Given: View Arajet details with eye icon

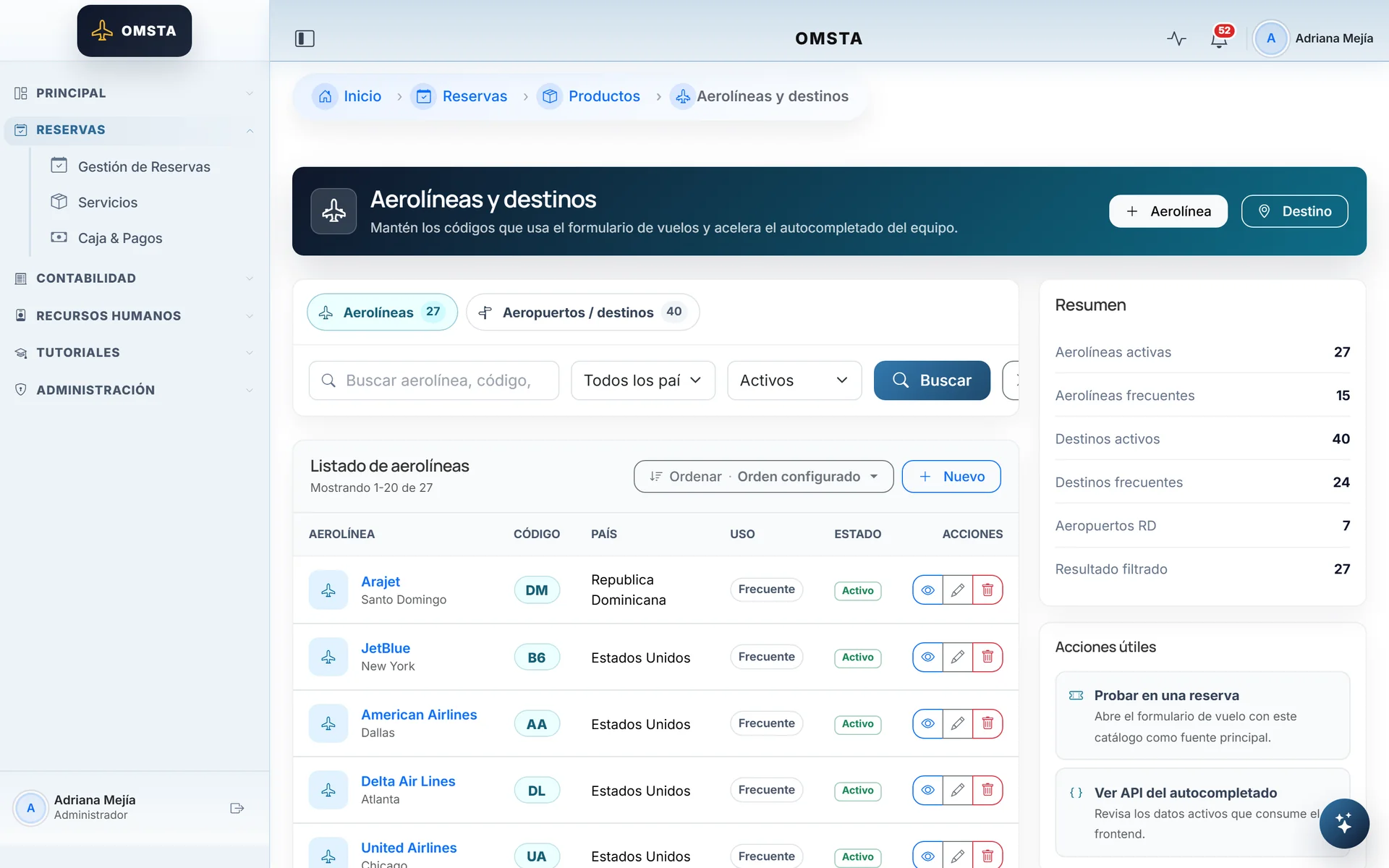Looking at the screenshot, I should point(927,590).
